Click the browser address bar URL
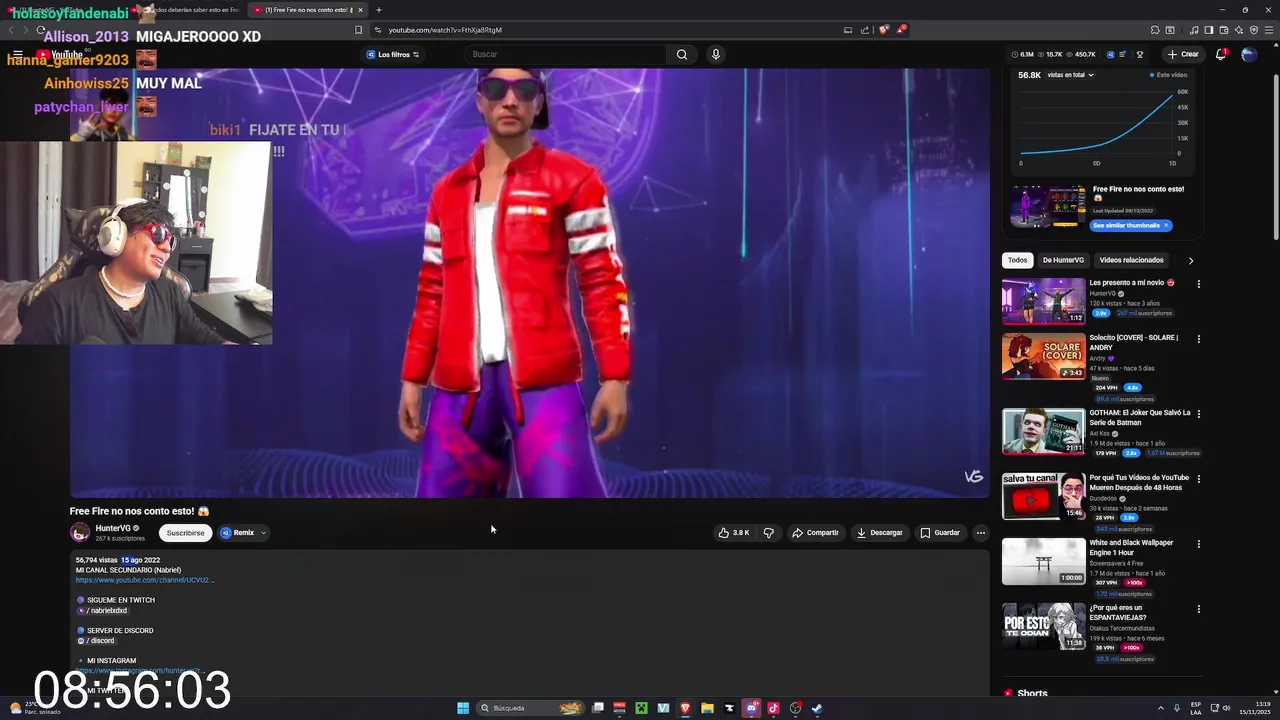 [x=445, y=30]
